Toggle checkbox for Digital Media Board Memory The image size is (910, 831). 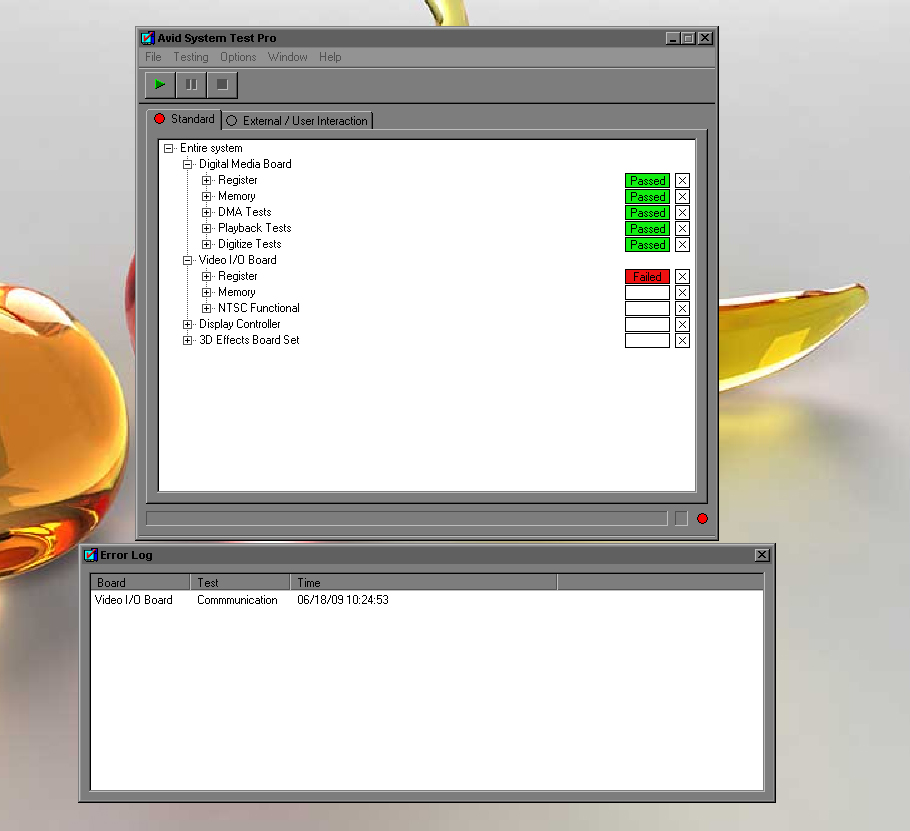coord(682,197)
